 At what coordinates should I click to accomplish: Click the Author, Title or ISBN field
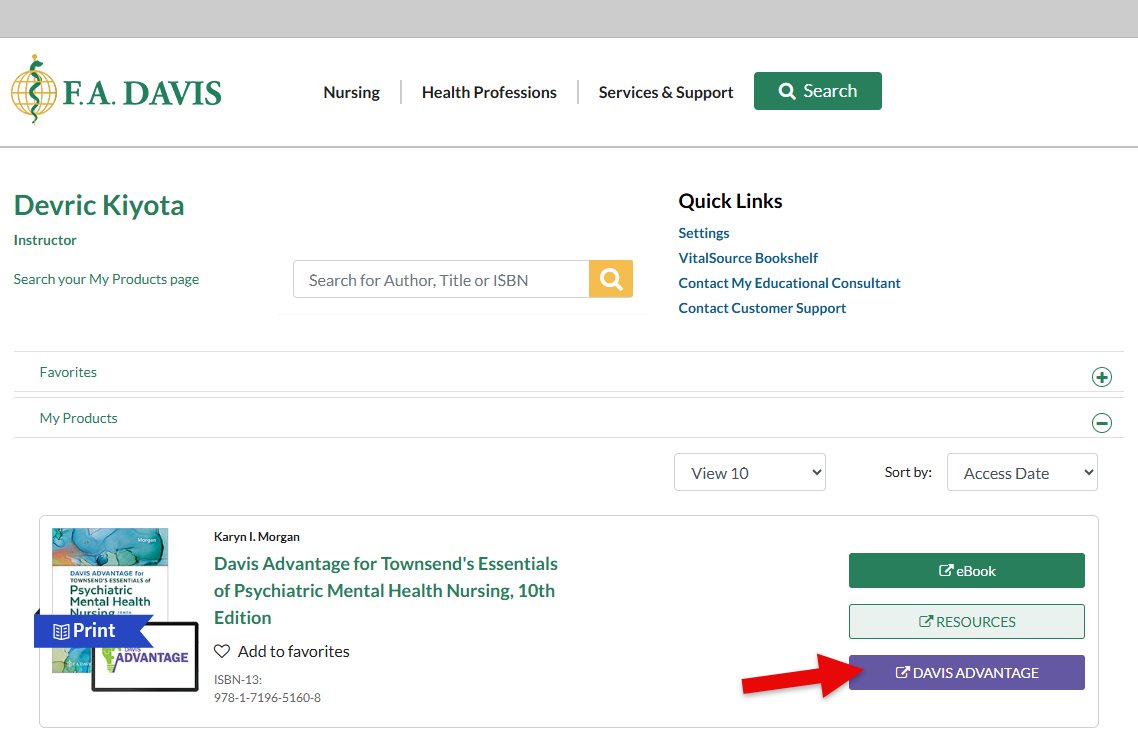[441, 280]
